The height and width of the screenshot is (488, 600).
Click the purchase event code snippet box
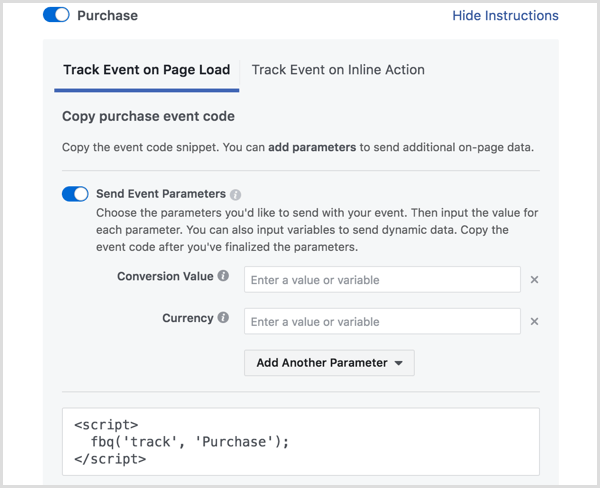[x=301, y=442]
